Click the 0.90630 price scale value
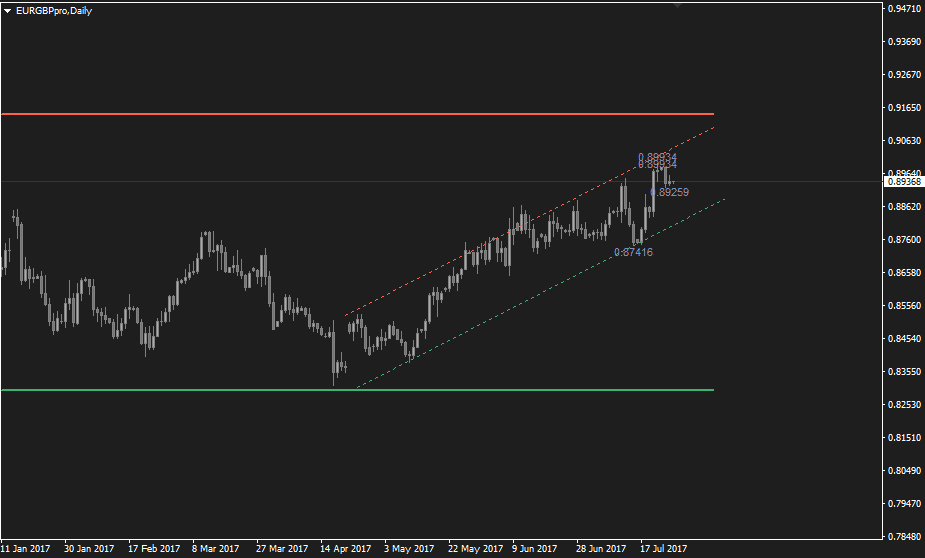The image size is (925, 558). click(904, 140)
